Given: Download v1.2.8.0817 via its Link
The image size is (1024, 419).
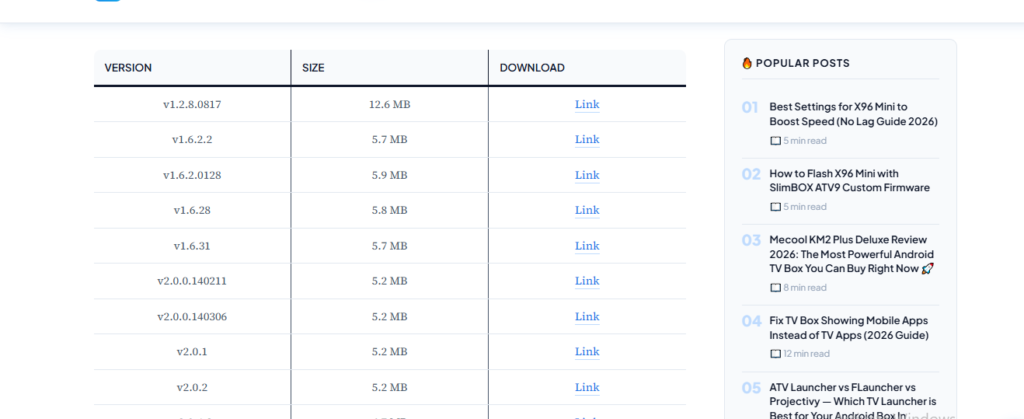Looking at the screenshot, I should [587, 104].
